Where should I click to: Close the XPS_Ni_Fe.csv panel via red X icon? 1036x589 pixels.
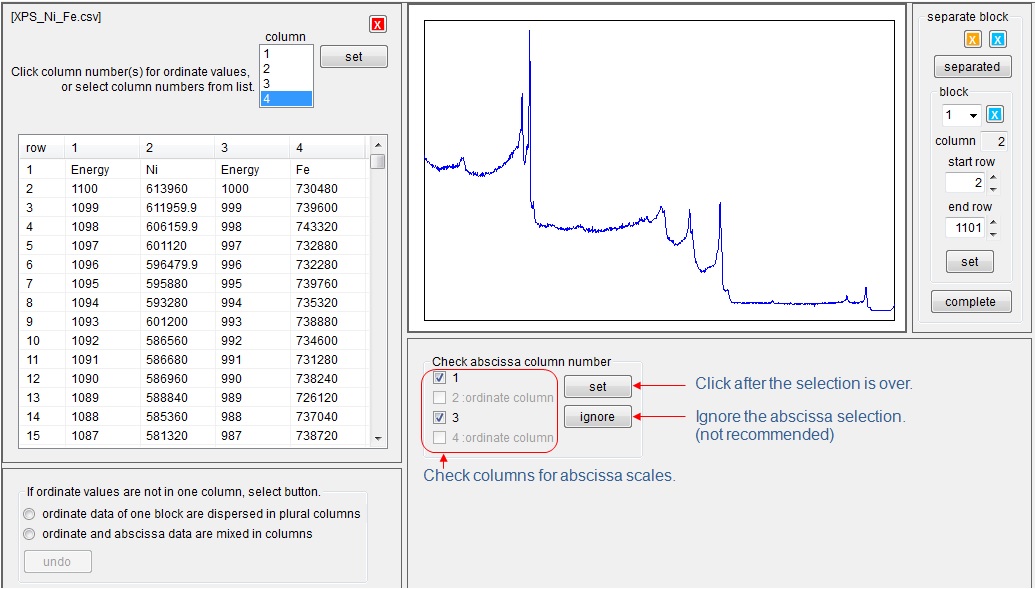[x=377, y=24]
